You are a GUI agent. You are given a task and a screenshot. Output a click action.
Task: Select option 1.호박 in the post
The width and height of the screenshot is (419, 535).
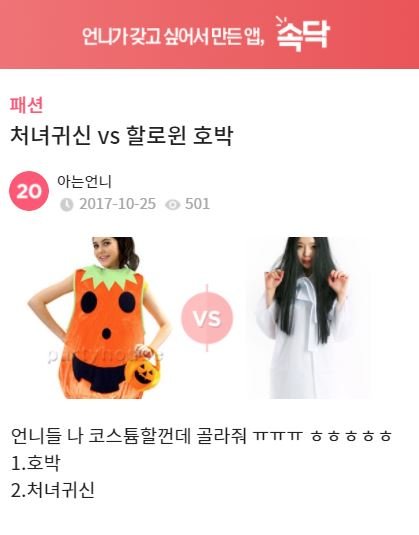[35, 463]
